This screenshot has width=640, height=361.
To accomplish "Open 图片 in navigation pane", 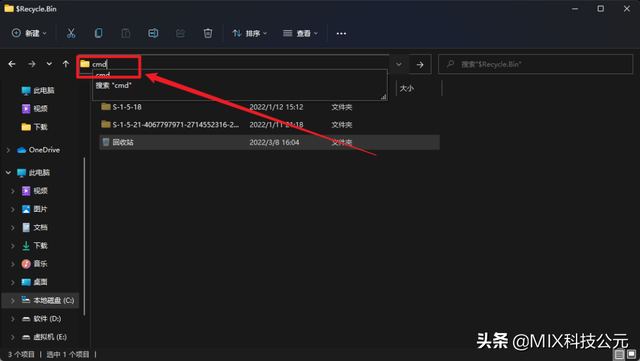I will 35,209.
